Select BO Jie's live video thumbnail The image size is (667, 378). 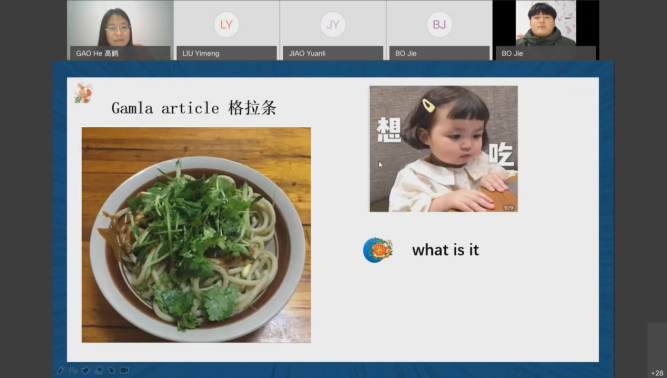pyautogui.click(x=546, y=30)
